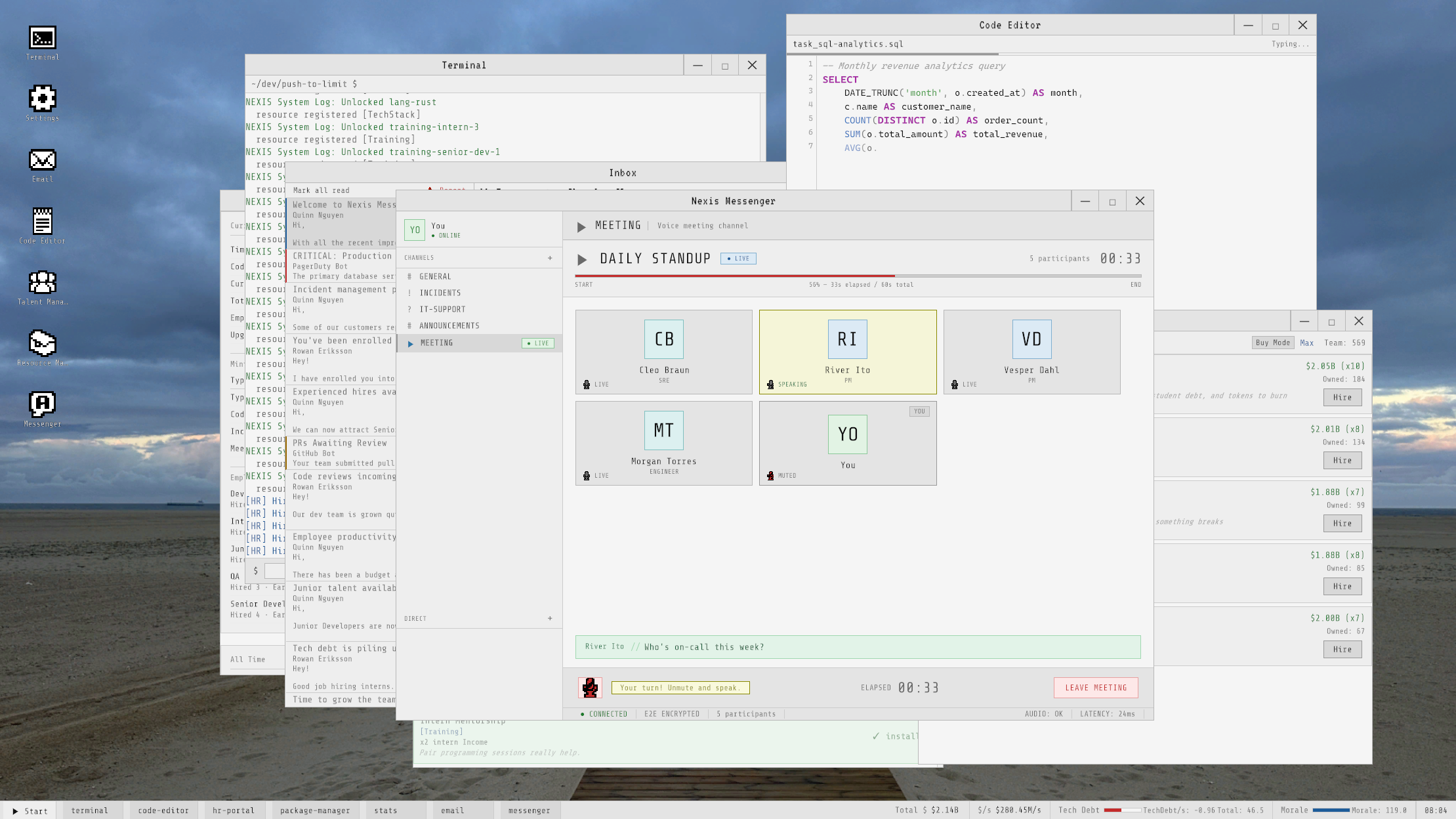Screen dimensions: 1456x819
Task: Launch the Email desktop icon
Action: tap(43, 160)
